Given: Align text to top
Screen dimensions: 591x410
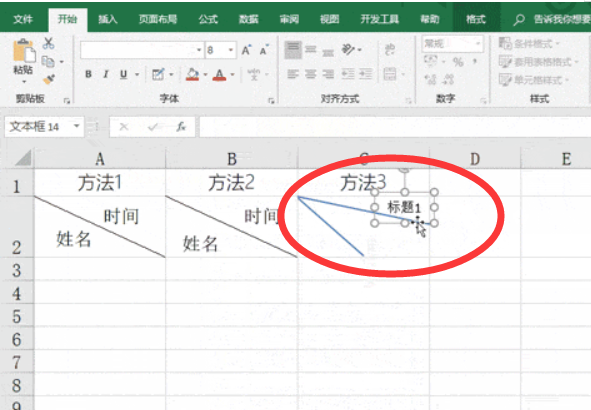Looking at the screenshot, I should click(293, 50).
